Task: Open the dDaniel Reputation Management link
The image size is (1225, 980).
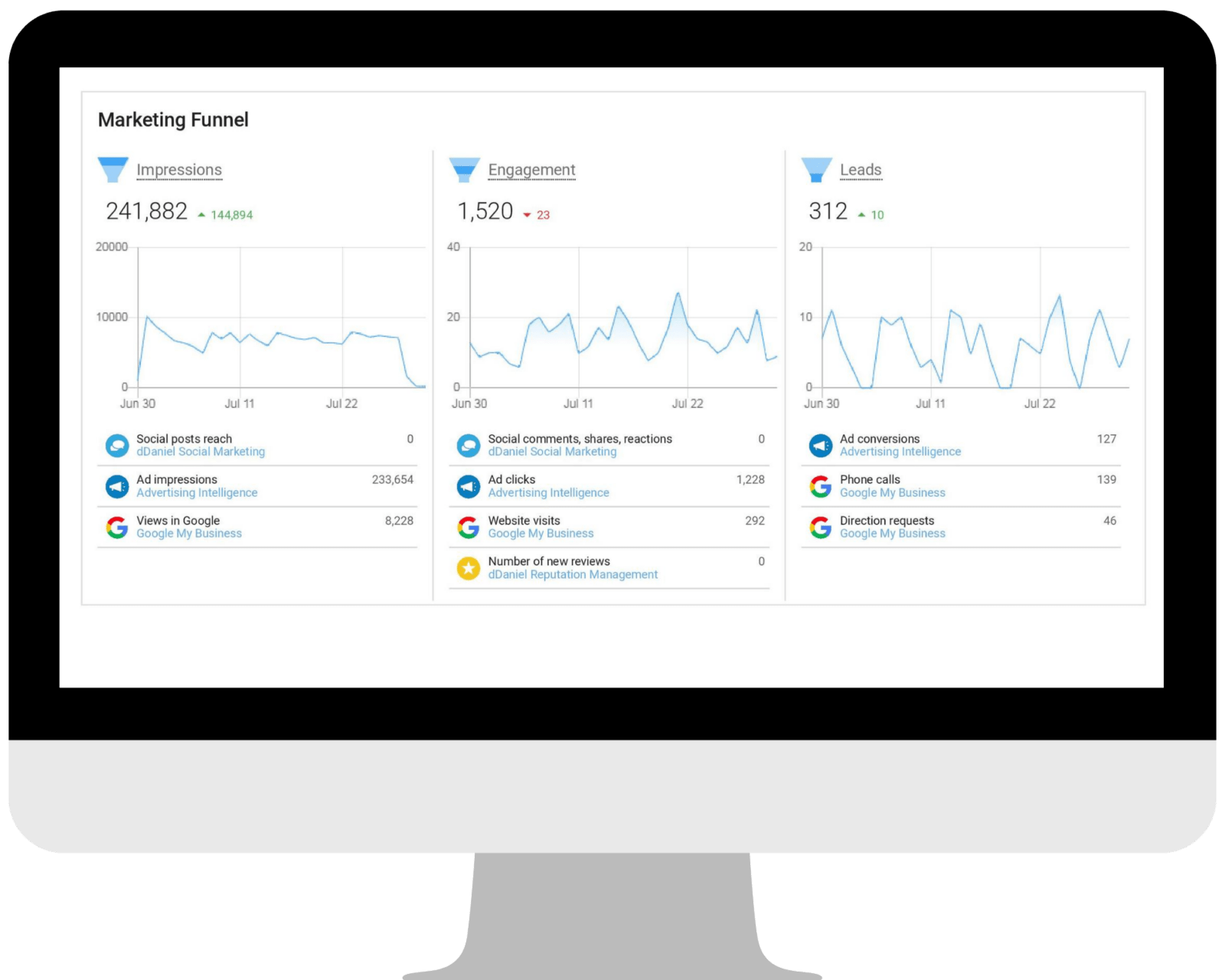Action: click(573, 574)
